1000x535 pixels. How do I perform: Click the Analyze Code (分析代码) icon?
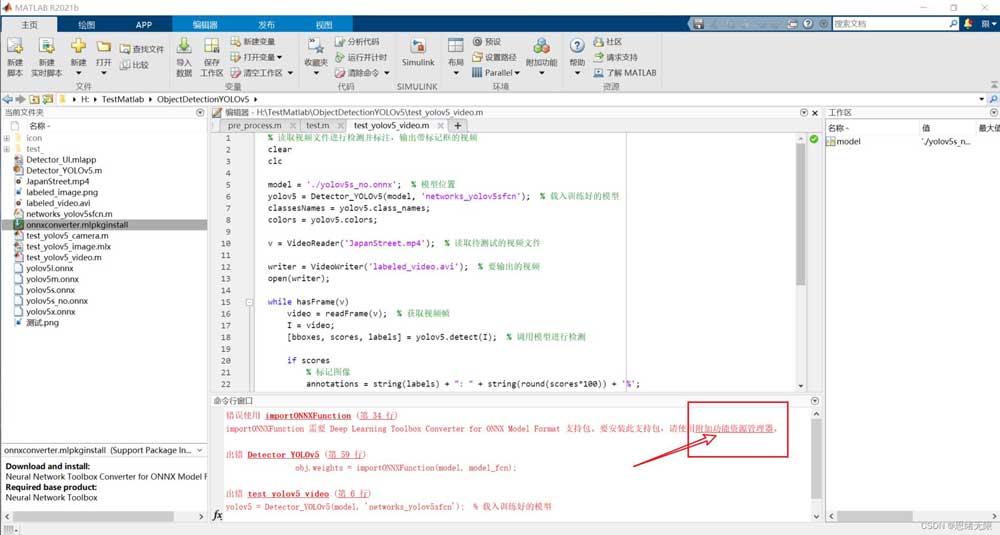coord(356,42)
